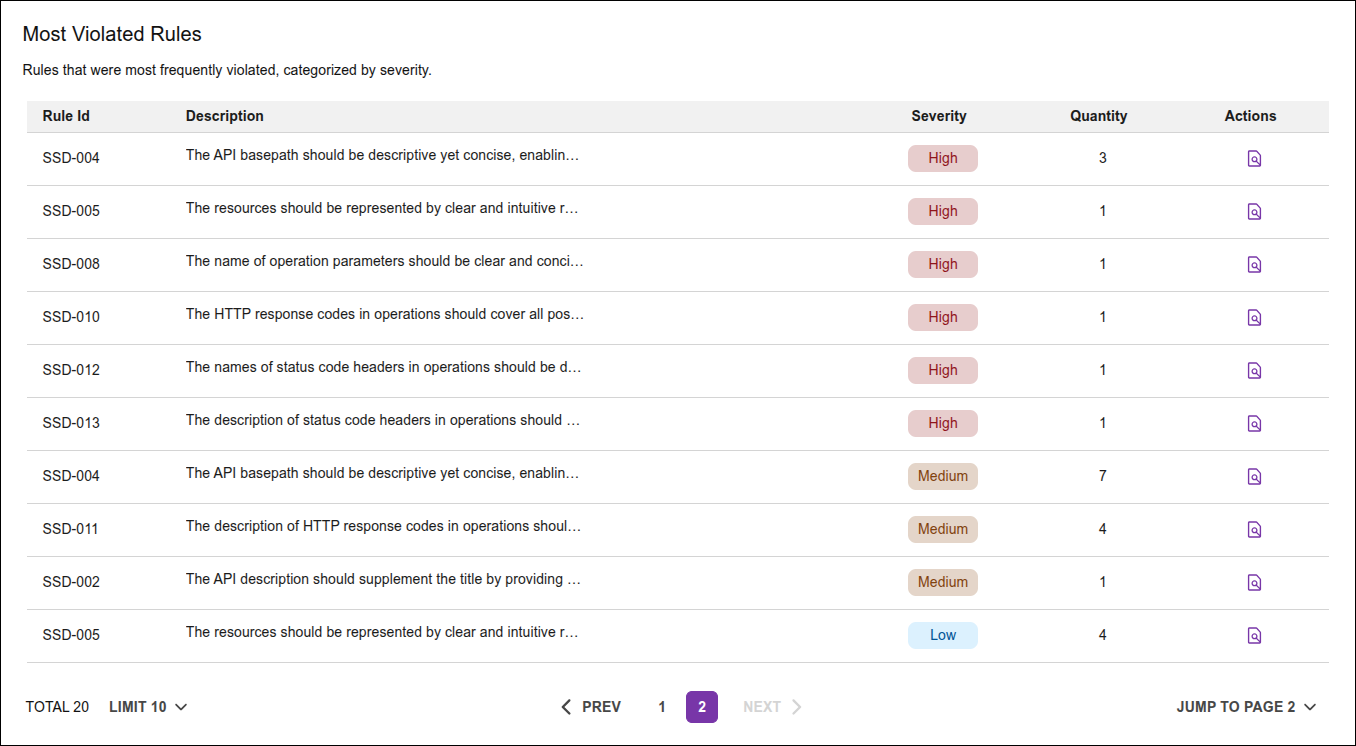The width and height of the screenshot is (1356, 746).
Task: Select page 2 in pagination
Action: click(x=701, y=707)
